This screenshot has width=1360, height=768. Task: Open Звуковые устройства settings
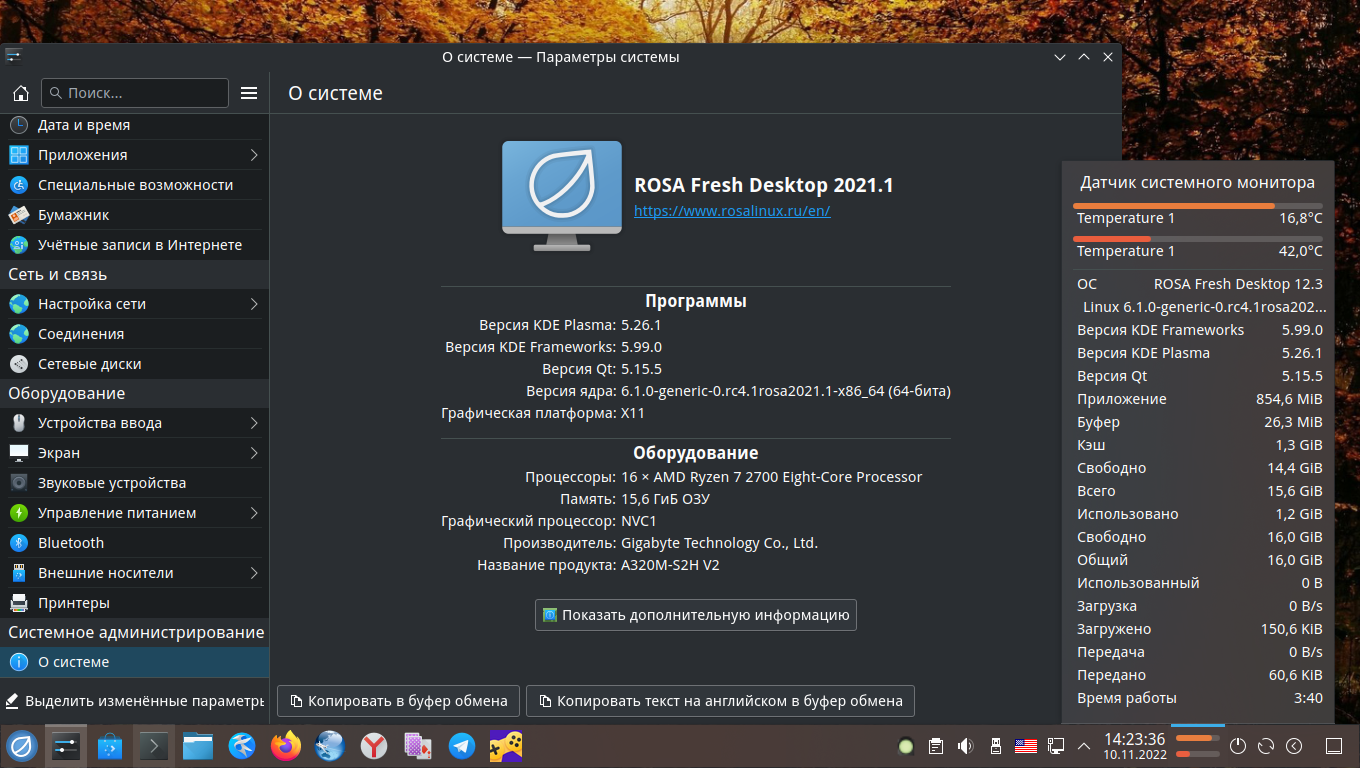click(135, 483)
